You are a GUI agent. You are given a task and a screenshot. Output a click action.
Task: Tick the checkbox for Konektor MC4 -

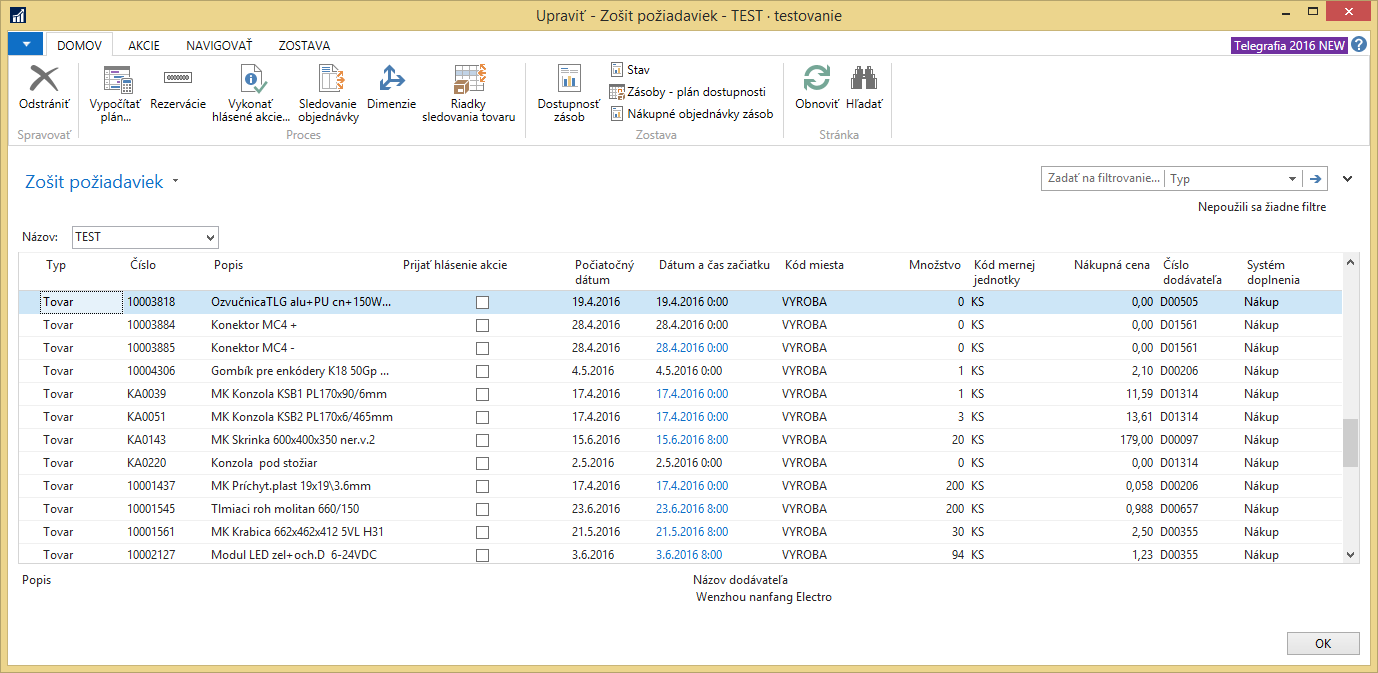coord(482,348)
